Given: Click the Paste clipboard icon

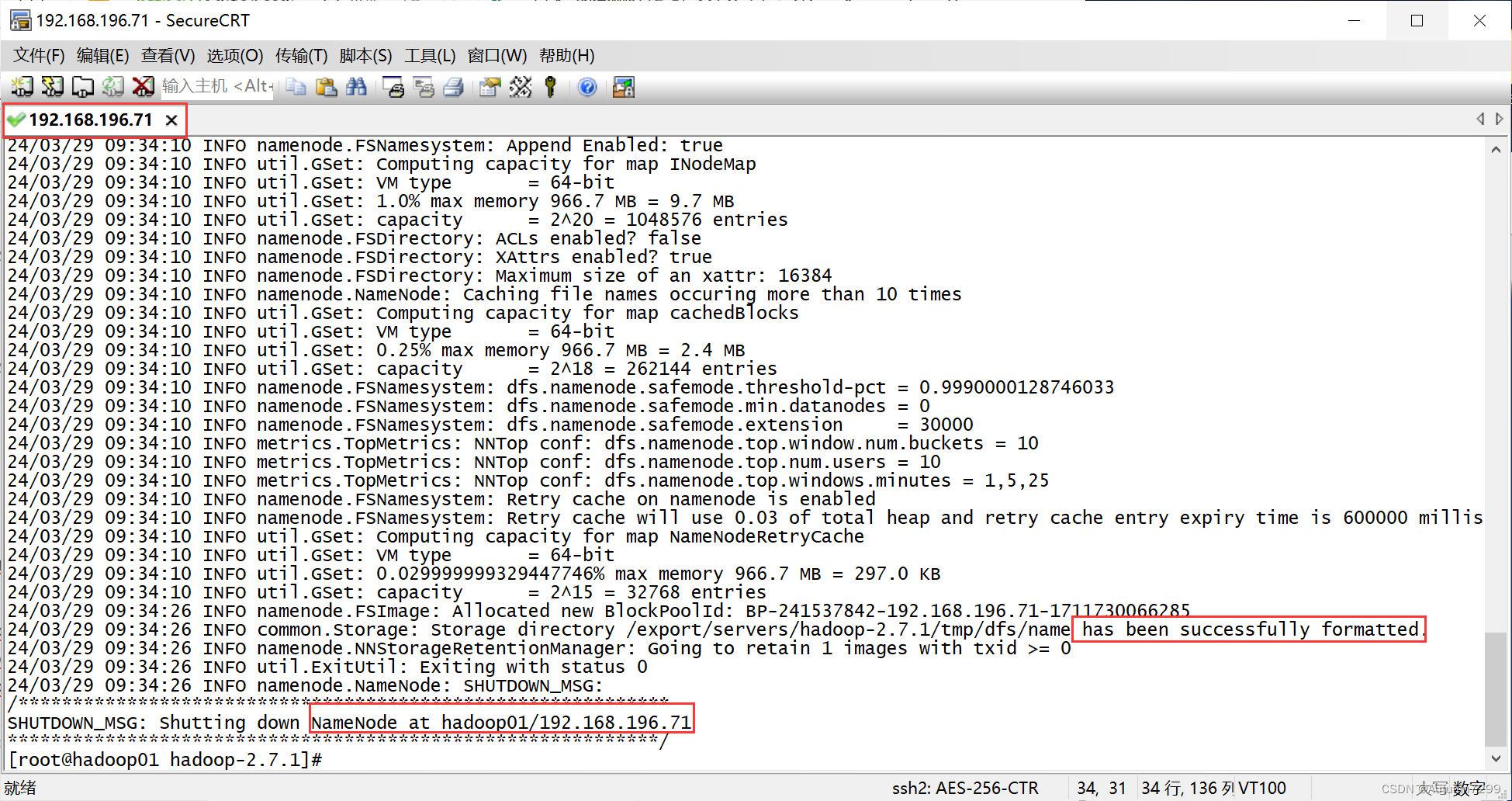Looking at the screenshot, I should [326, 86].
